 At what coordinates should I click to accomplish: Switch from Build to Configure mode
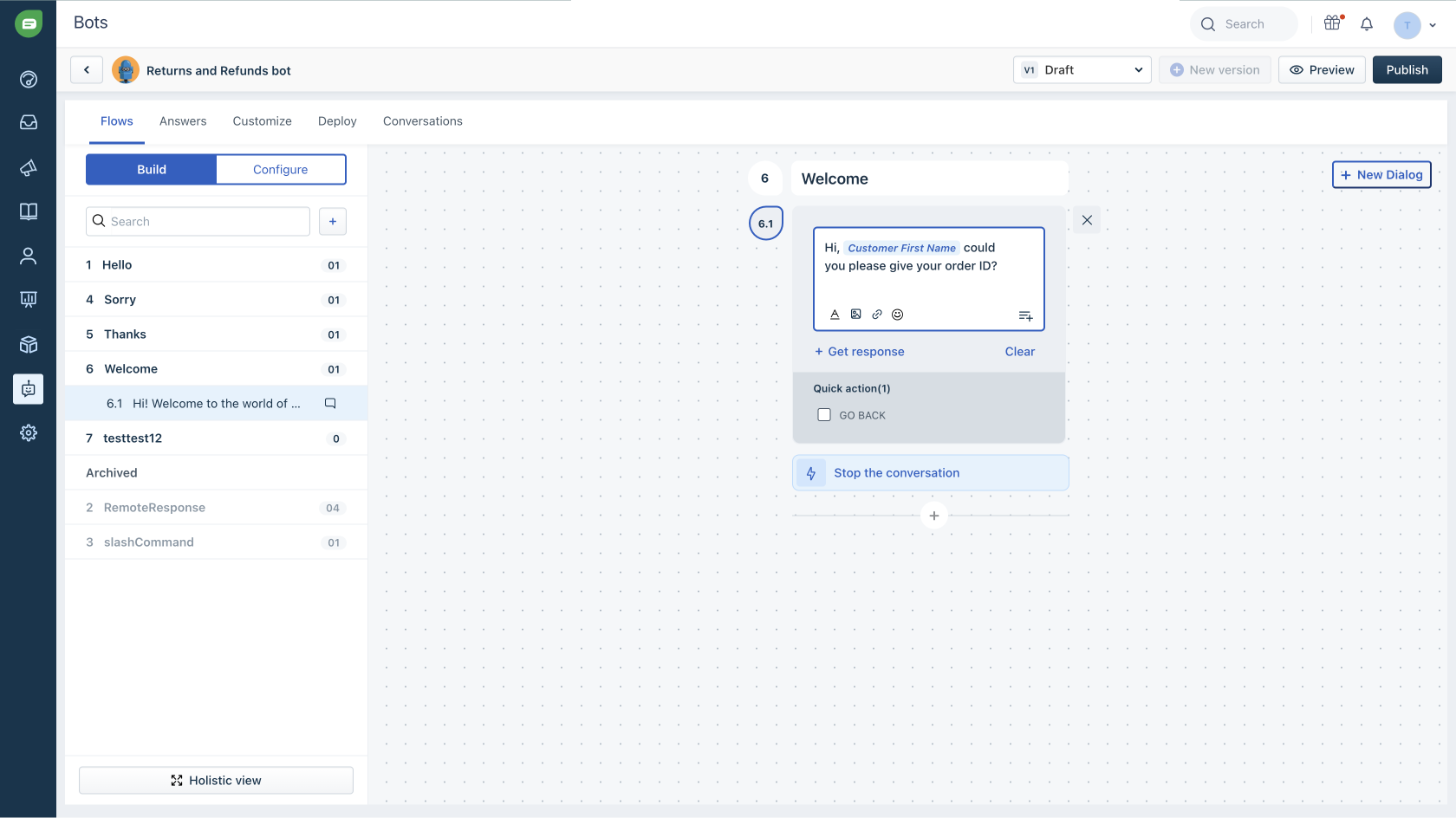tap(280, 169)
